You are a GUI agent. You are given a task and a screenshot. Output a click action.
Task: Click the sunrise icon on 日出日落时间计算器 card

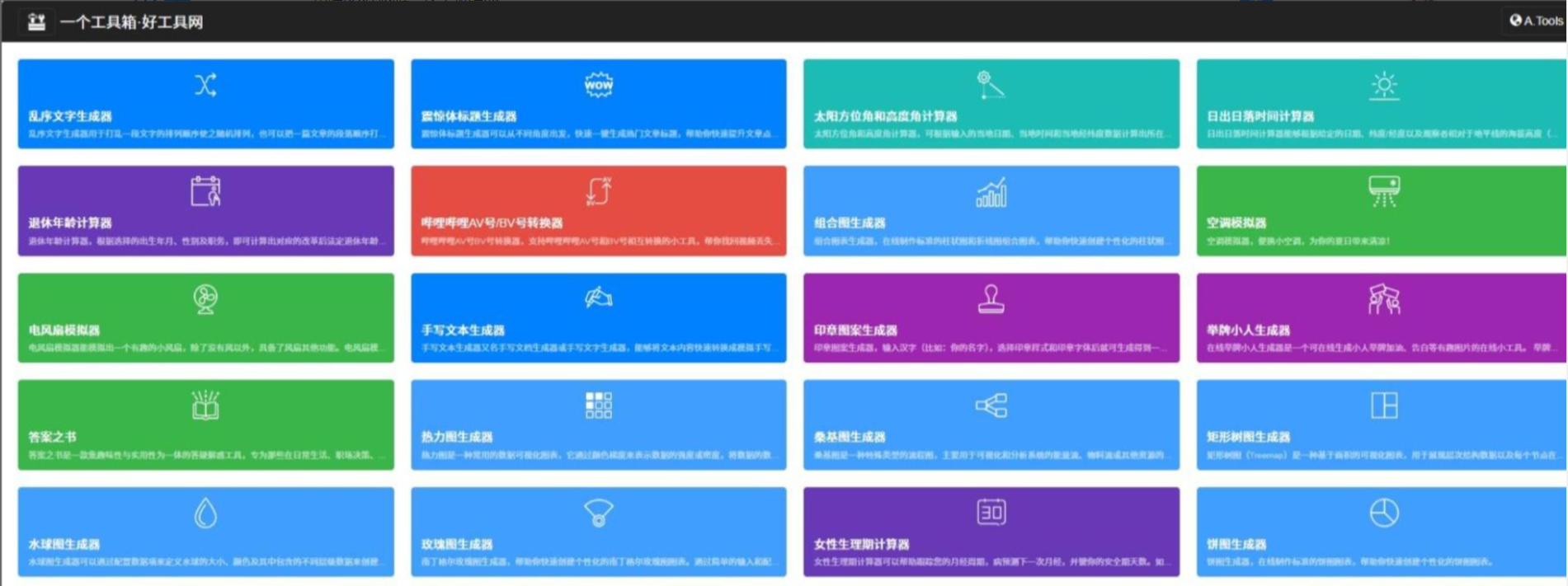click(x=1383, y=85)
